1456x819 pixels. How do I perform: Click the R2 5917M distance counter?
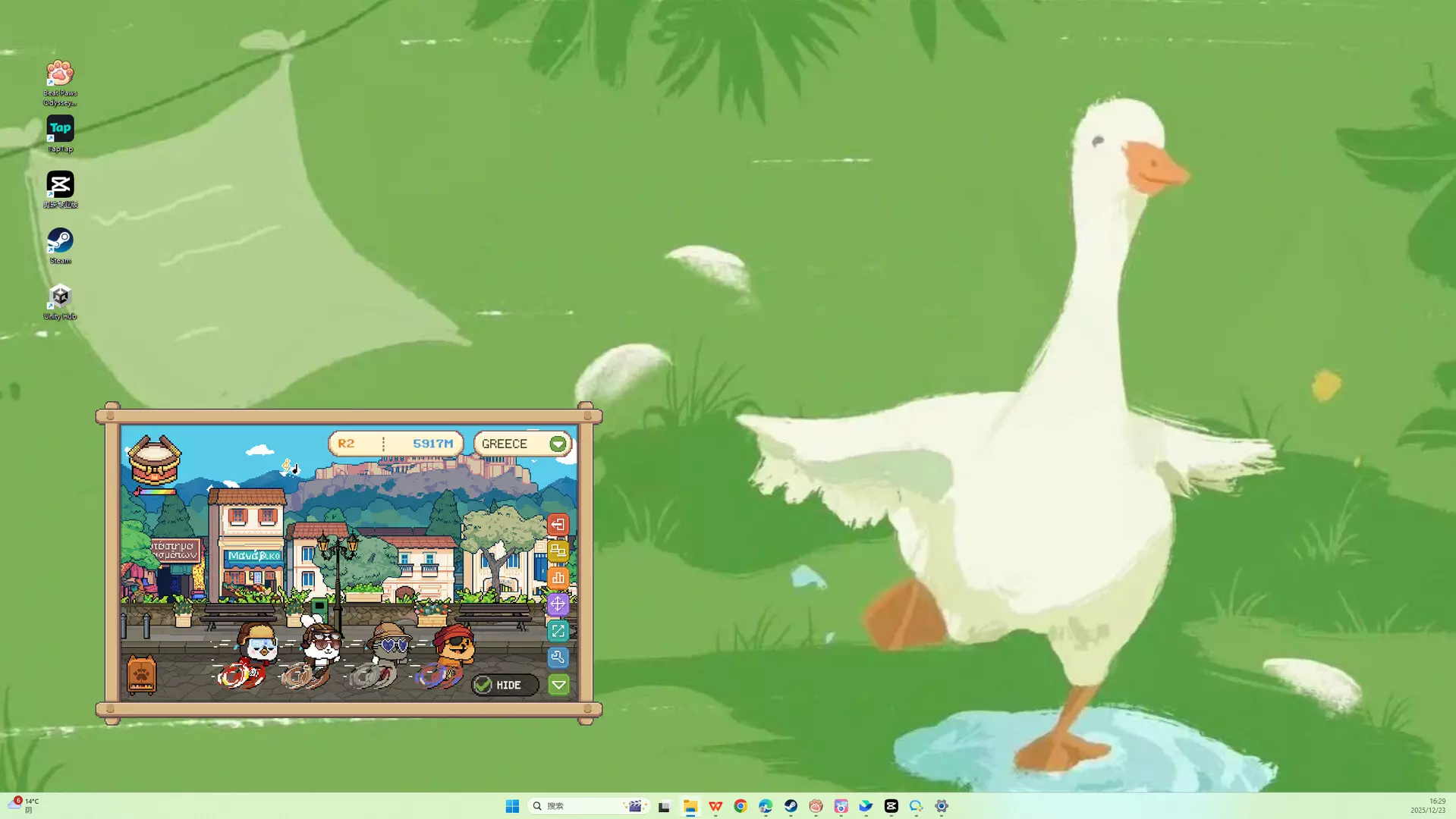[395, 444]
